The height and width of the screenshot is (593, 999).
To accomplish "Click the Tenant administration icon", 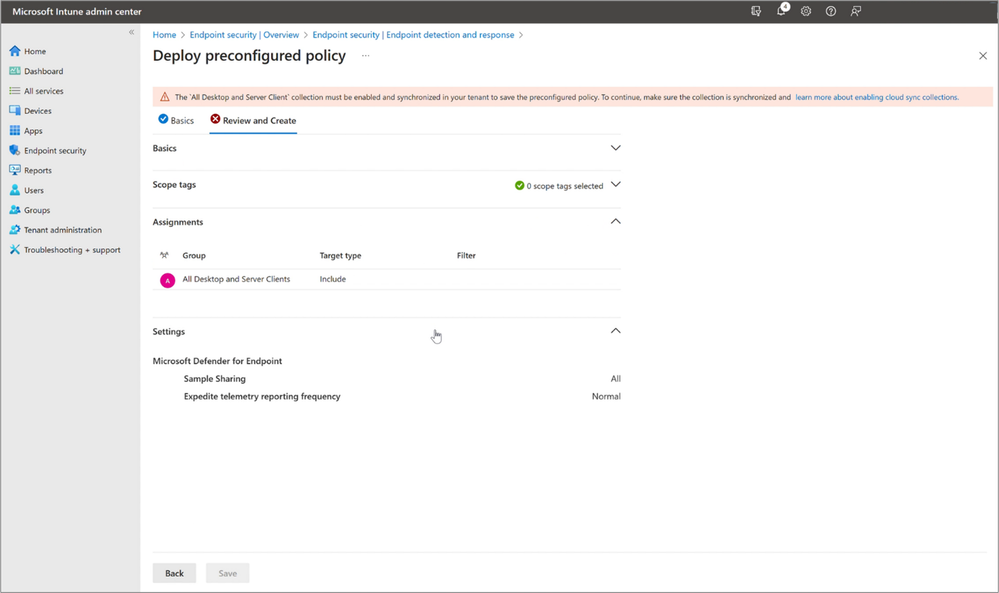I will pyautogui.click(x=15, y=229).
